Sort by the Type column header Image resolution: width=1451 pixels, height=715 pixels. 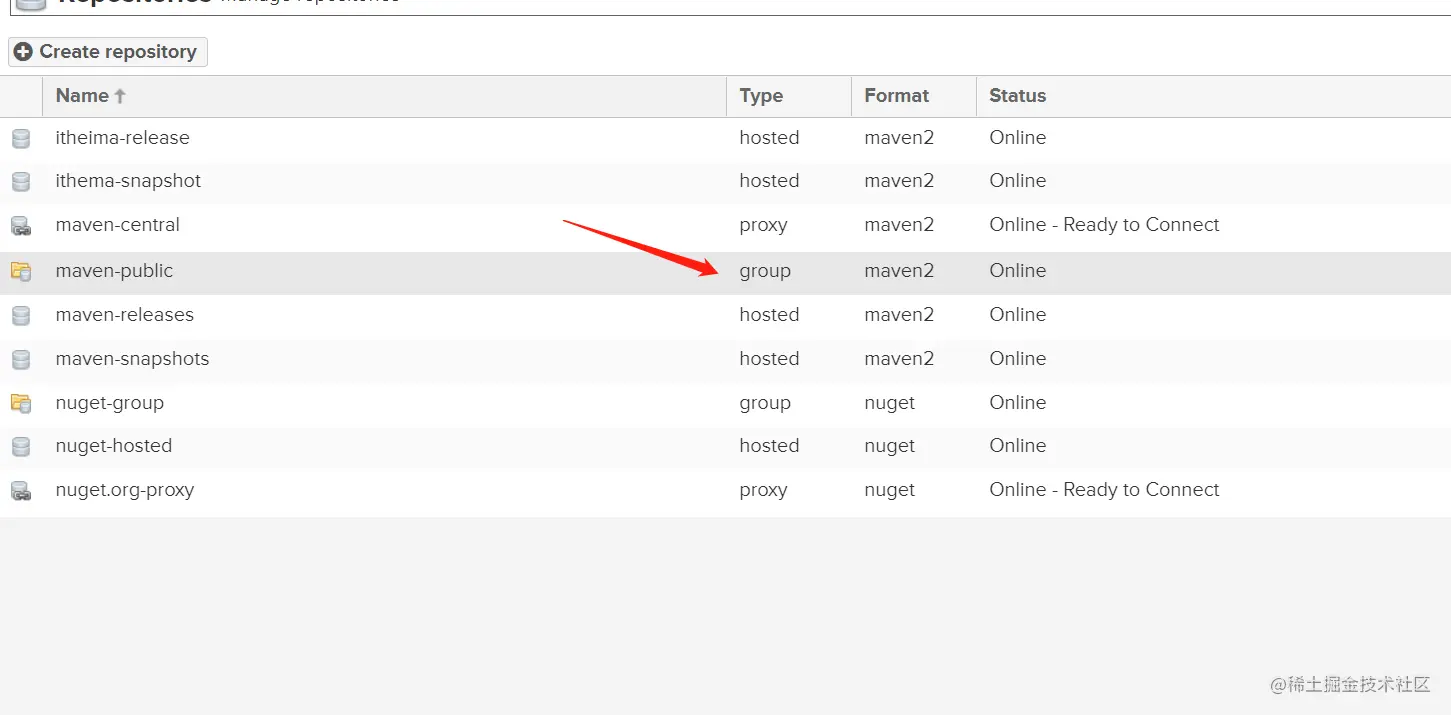coord(789,96)
